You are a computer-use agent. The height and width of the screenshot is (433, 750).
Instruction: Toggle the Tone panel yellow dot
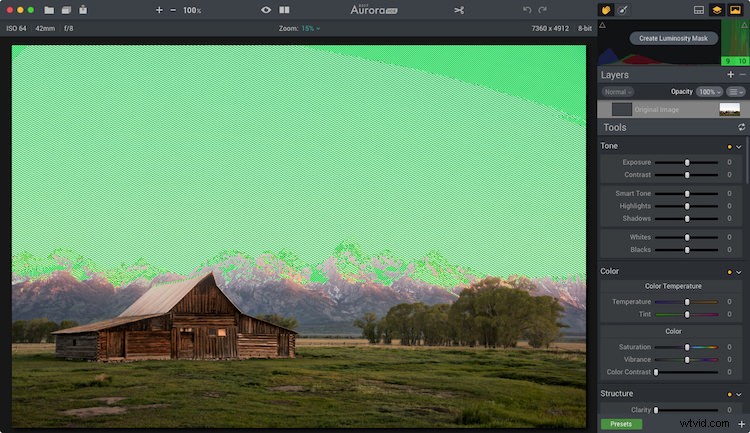[x=729, y=147]
